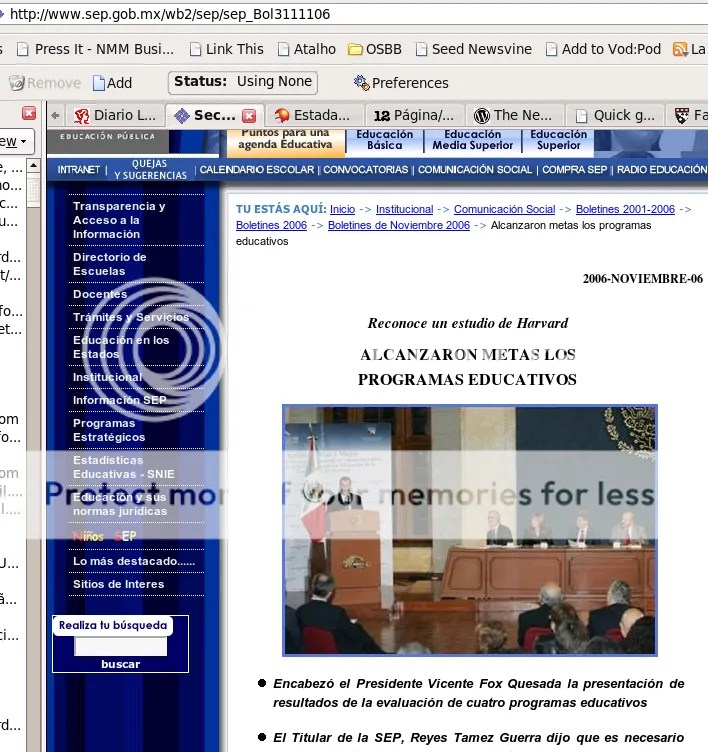Switch to The Ne... WordPress tab

(515, 115)
